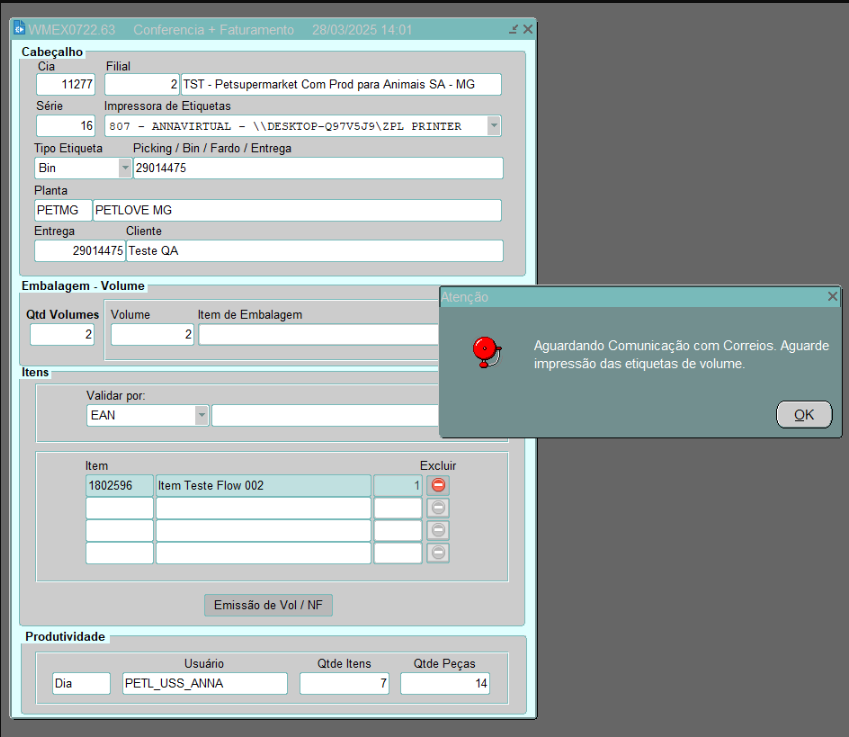Click the Qtd Volumes field
This screenshot has height=737, width=849.
(62, 335)
